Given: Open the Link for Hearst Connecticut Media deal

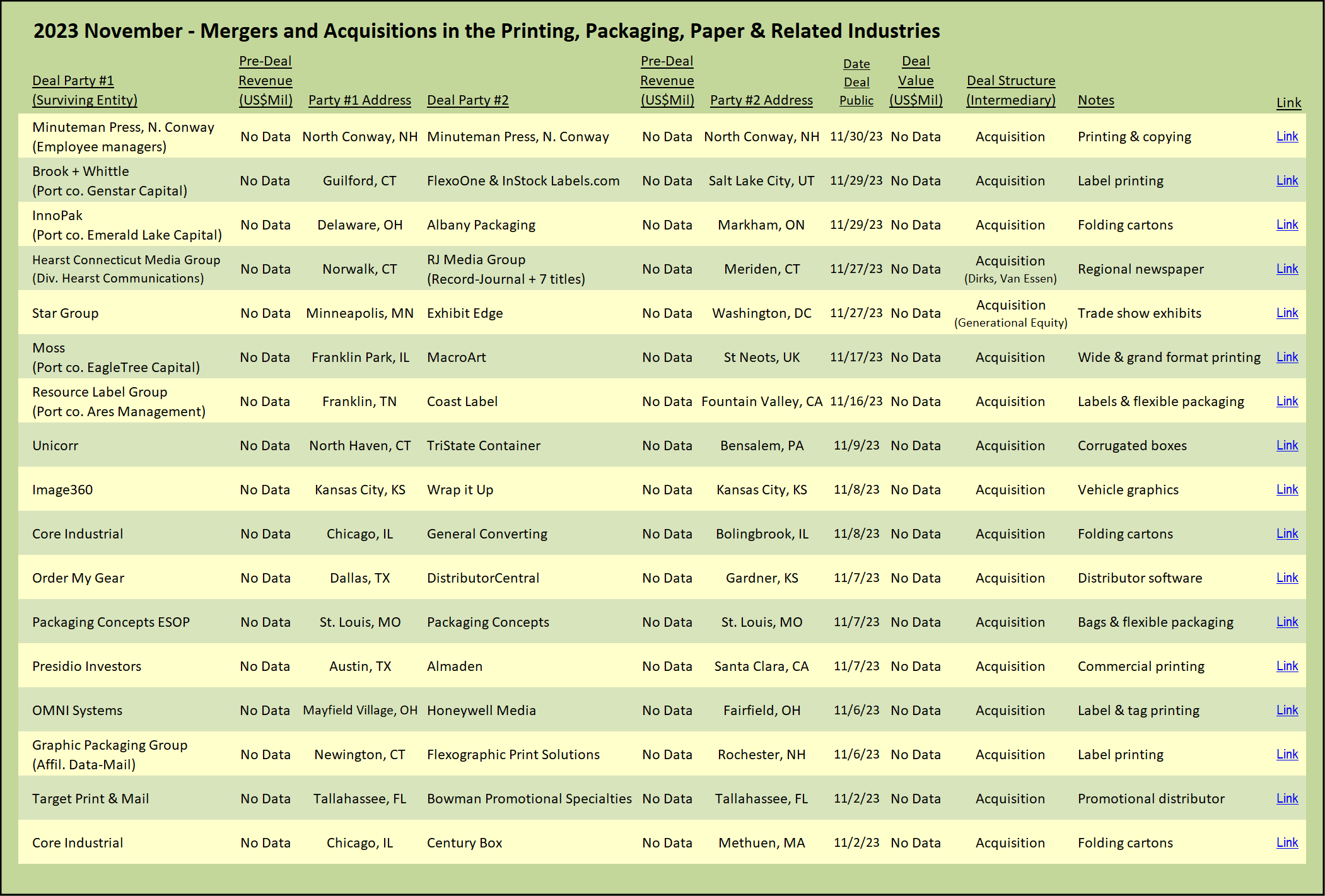Looking at the screenshot, I should [1287, 269].
